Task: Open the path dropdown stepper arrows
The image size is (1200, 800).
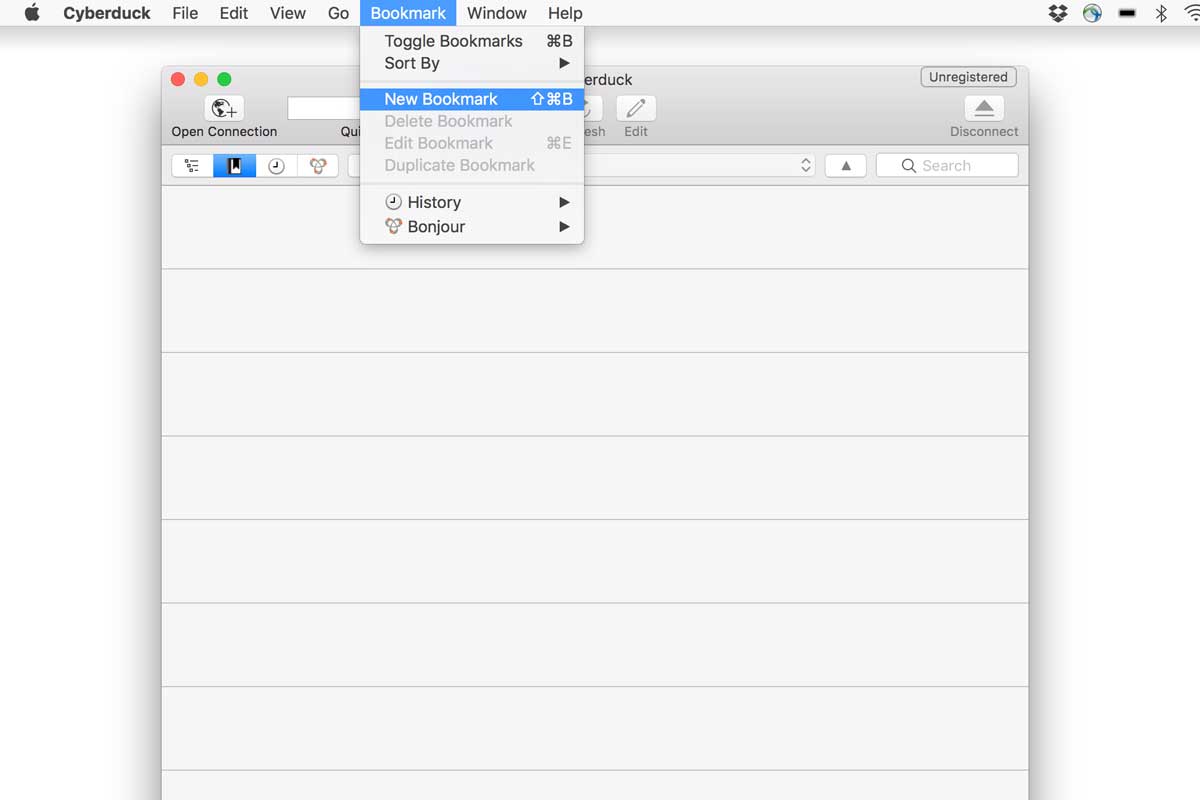Action: click(x=806, y=166)
